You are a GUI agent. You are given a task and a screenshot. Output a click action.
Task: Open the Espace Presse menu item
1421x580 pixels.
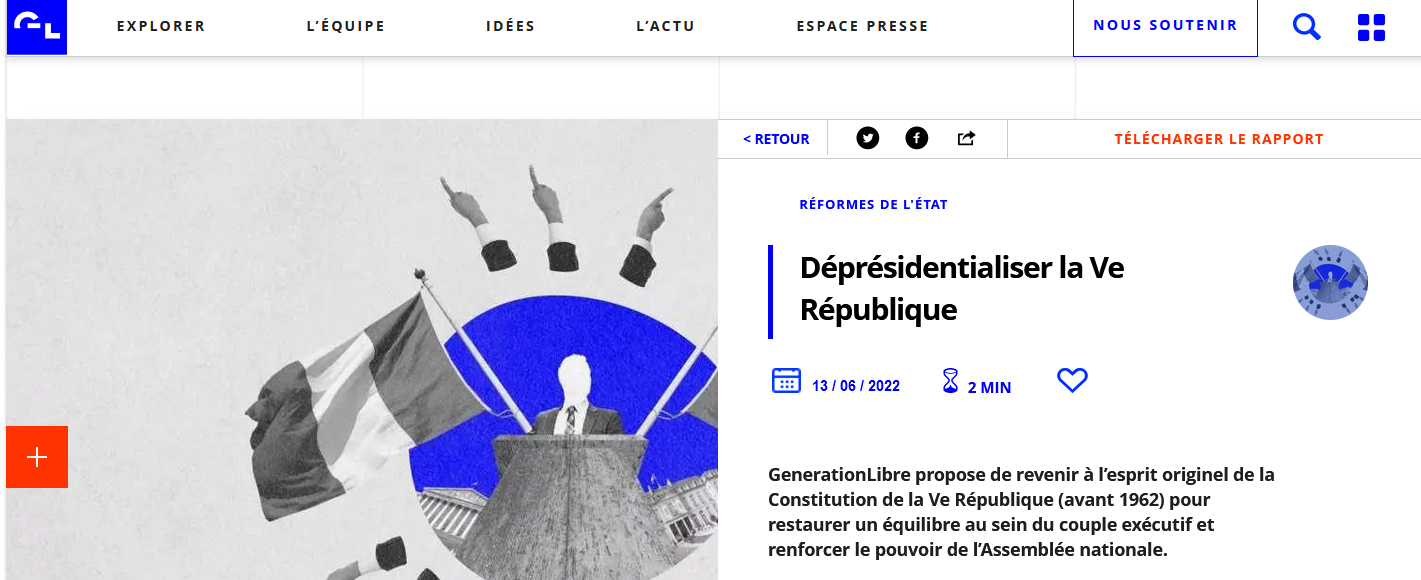862,27
